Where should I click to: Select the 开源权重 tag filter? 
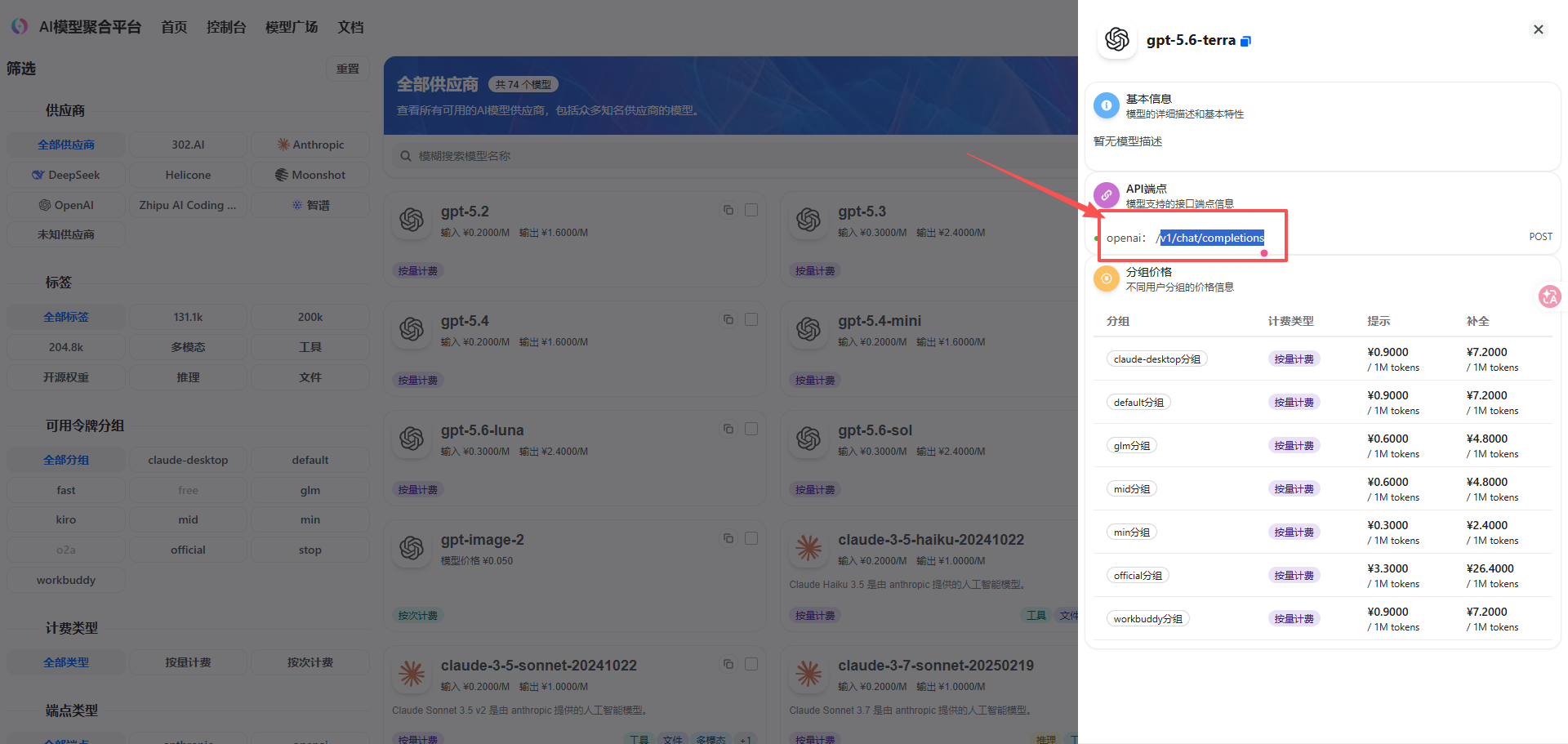pos(66,377)
